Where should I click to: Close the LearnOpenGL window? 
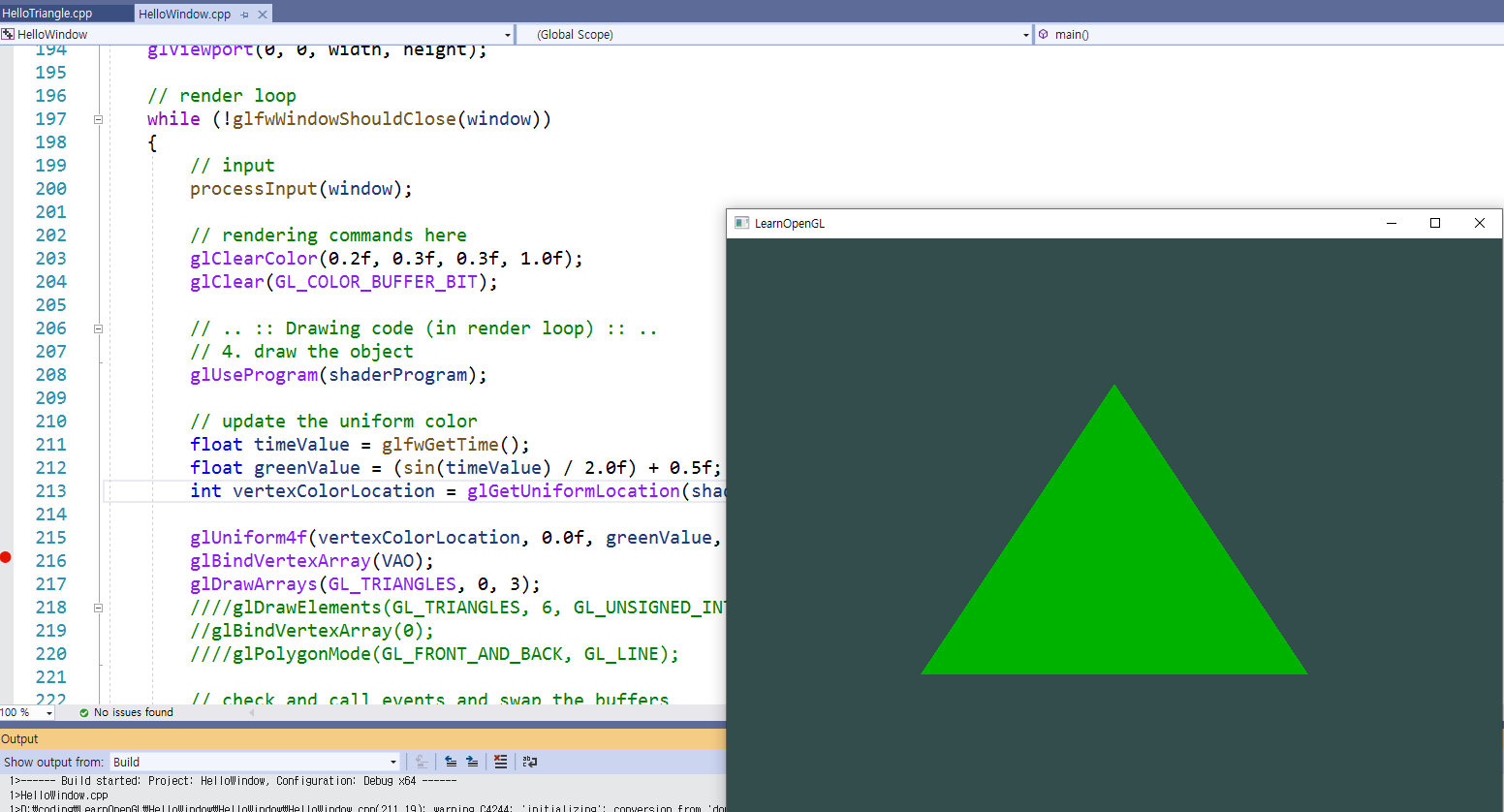click(1480, 223)
